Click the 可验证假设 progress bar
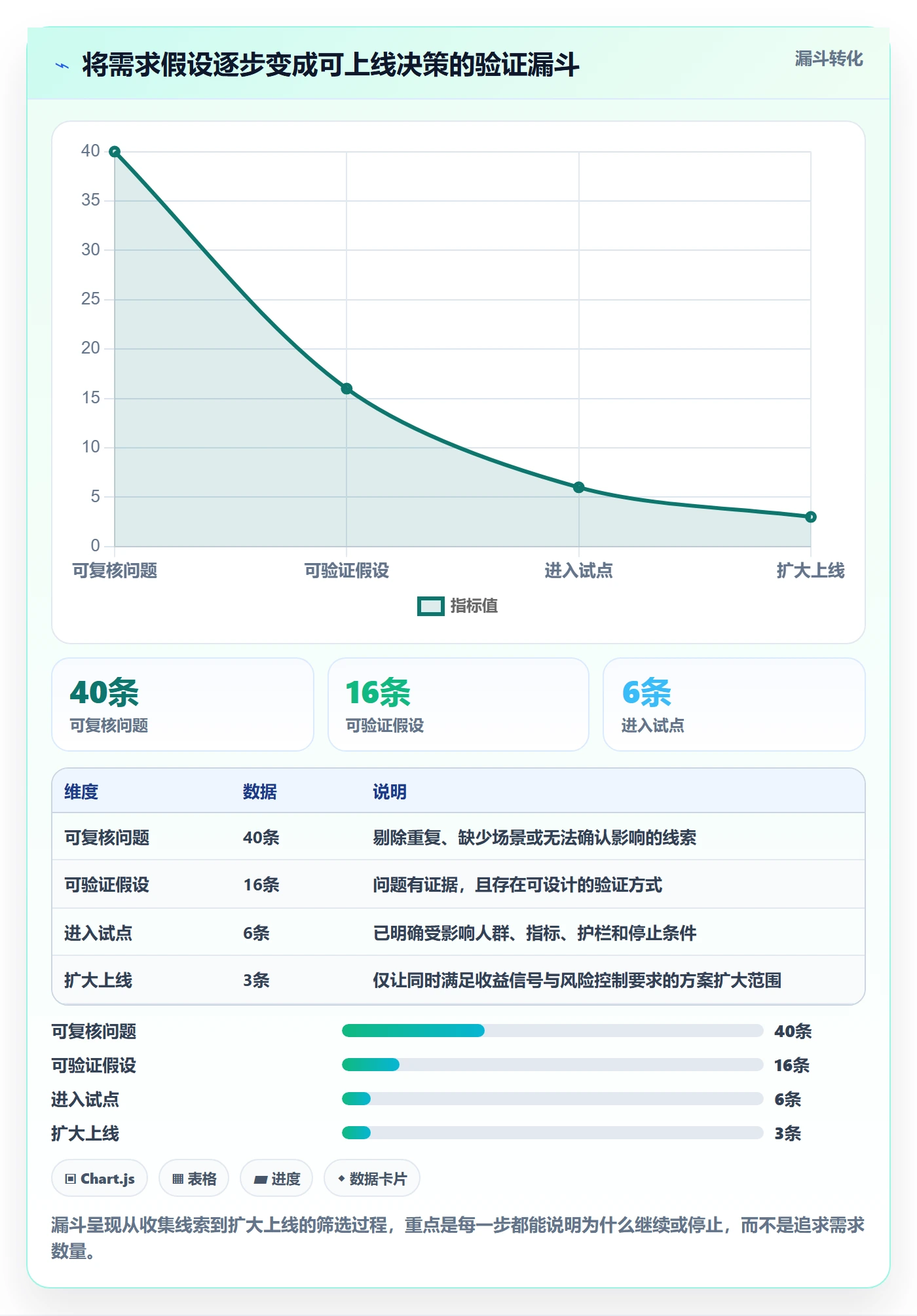 coord(553,1065)
